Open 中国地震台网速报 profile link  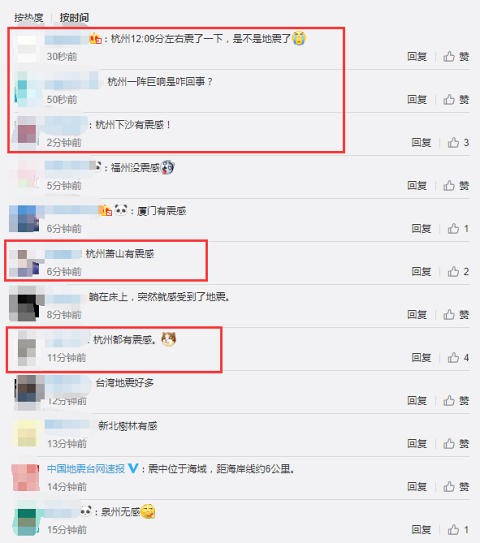point(86,469)
